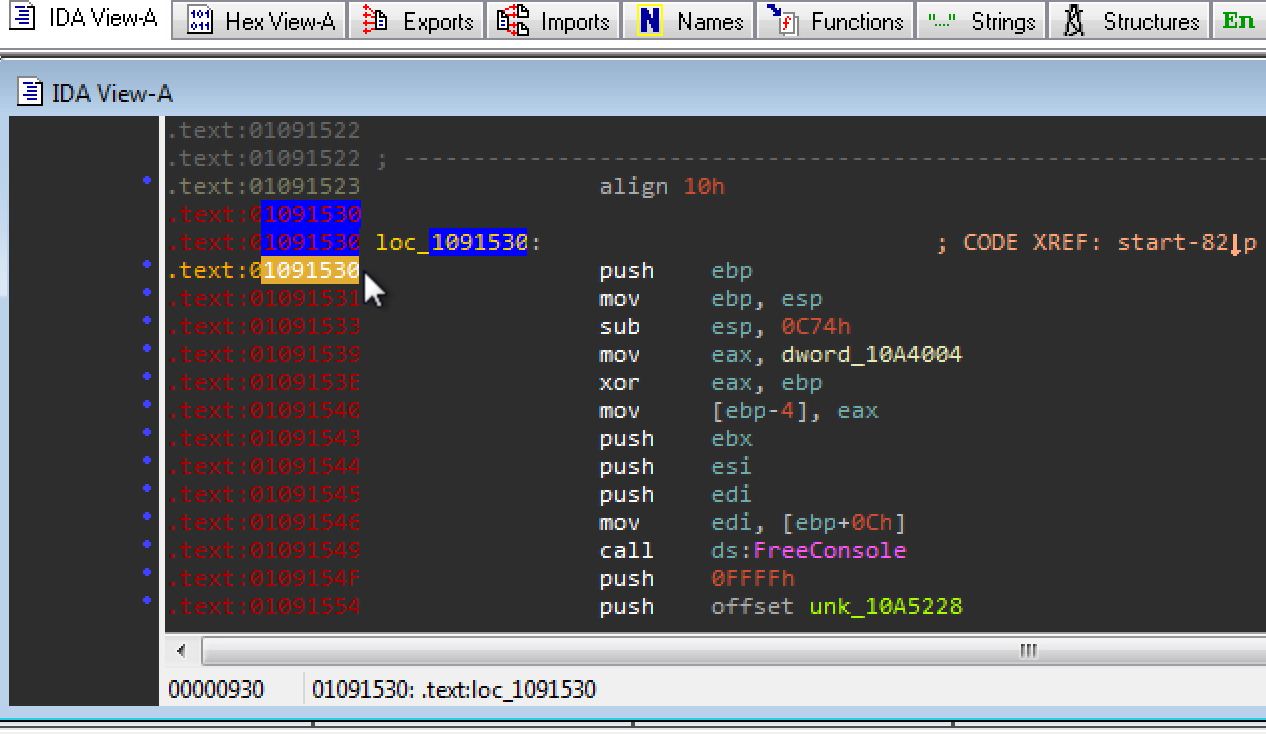Click the unk_10A5228 offset reference
This screenshot has width=1266, height=734.
tap(886, 607)
